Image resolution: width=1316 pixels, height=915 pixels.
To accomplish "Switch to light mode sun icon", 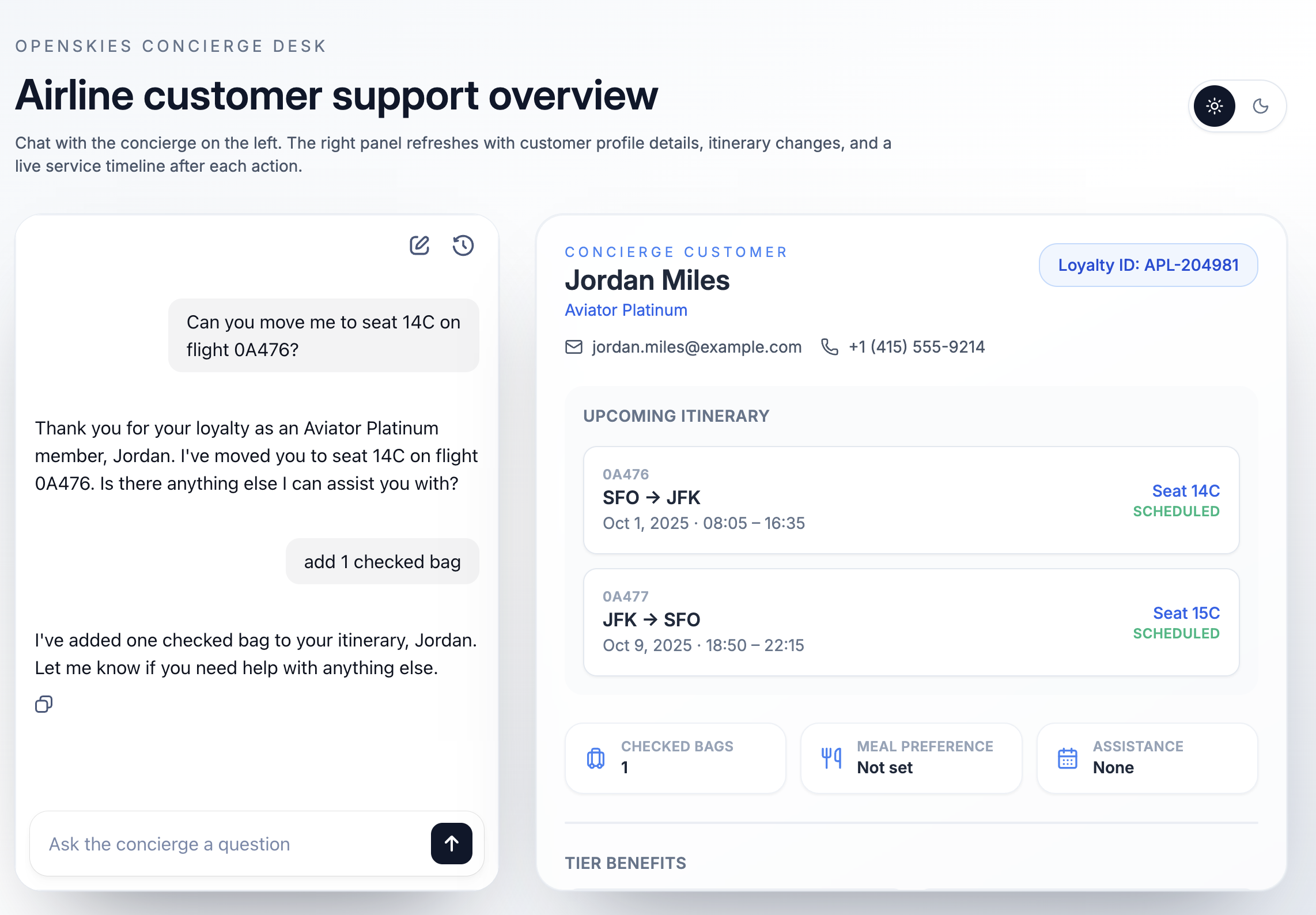I will point(1215,106).
